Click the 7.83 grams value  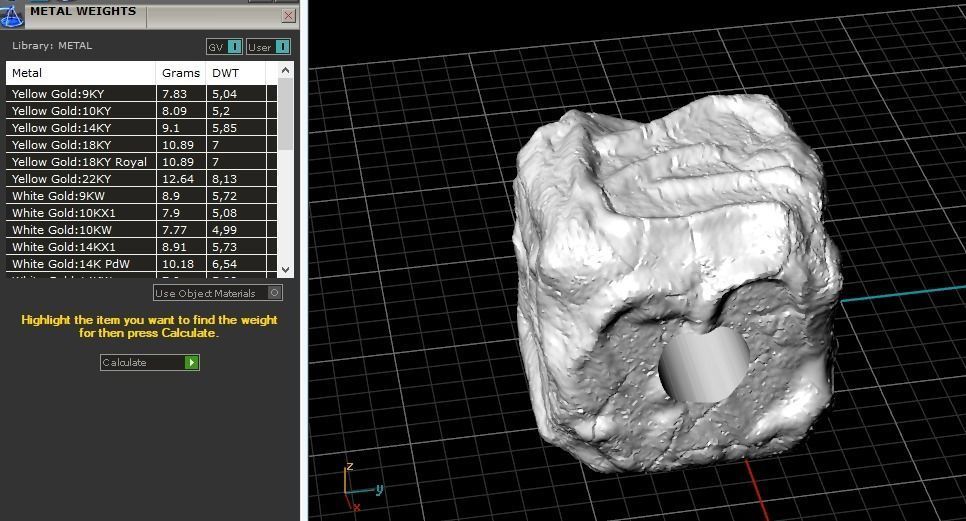click(x=174, y=94)
